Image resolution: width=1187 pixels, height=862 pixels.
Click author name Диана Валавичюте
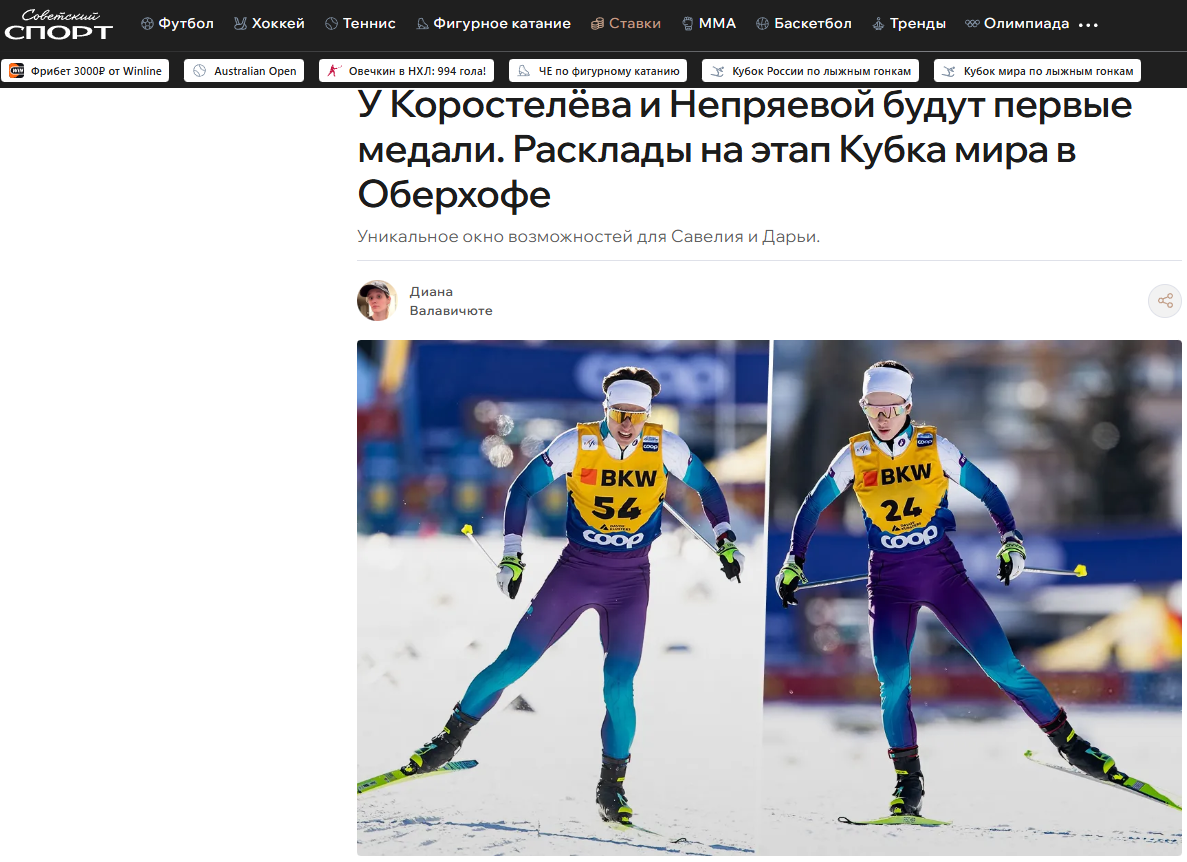tap(451, 301)
